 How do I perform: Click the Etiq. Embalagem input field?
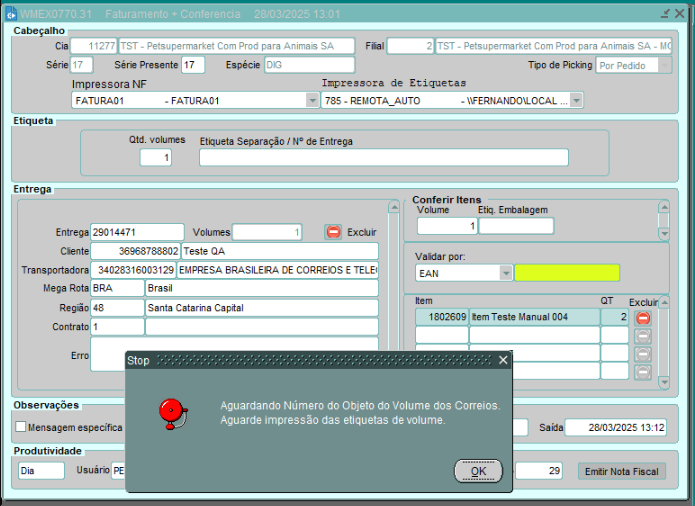(515, 226)
